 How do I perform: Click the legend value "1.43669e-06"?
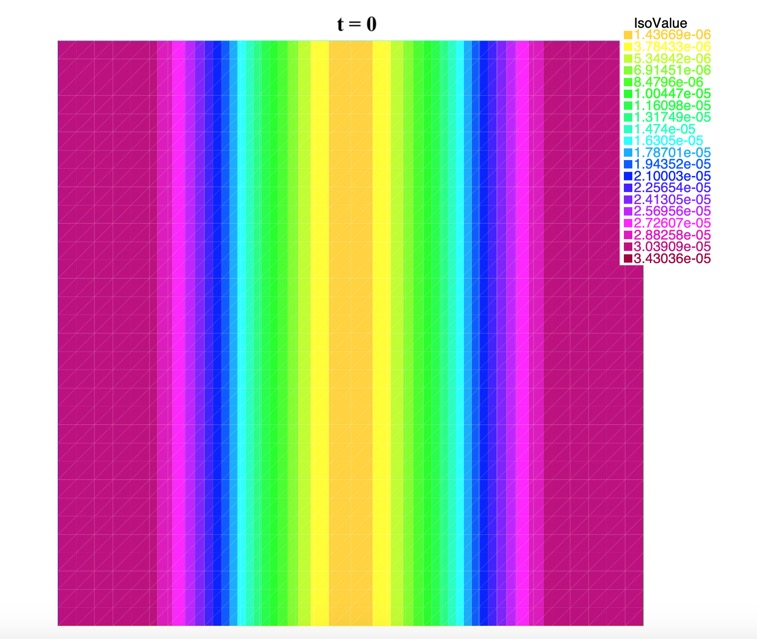pos(672,35)
